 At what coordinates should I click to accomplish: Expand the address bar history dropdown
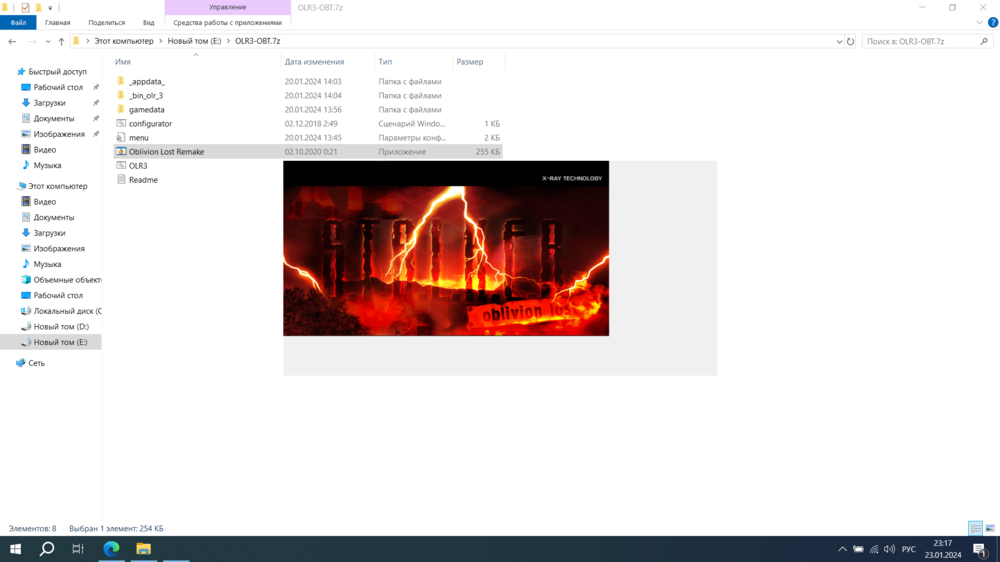click(839, 42)
